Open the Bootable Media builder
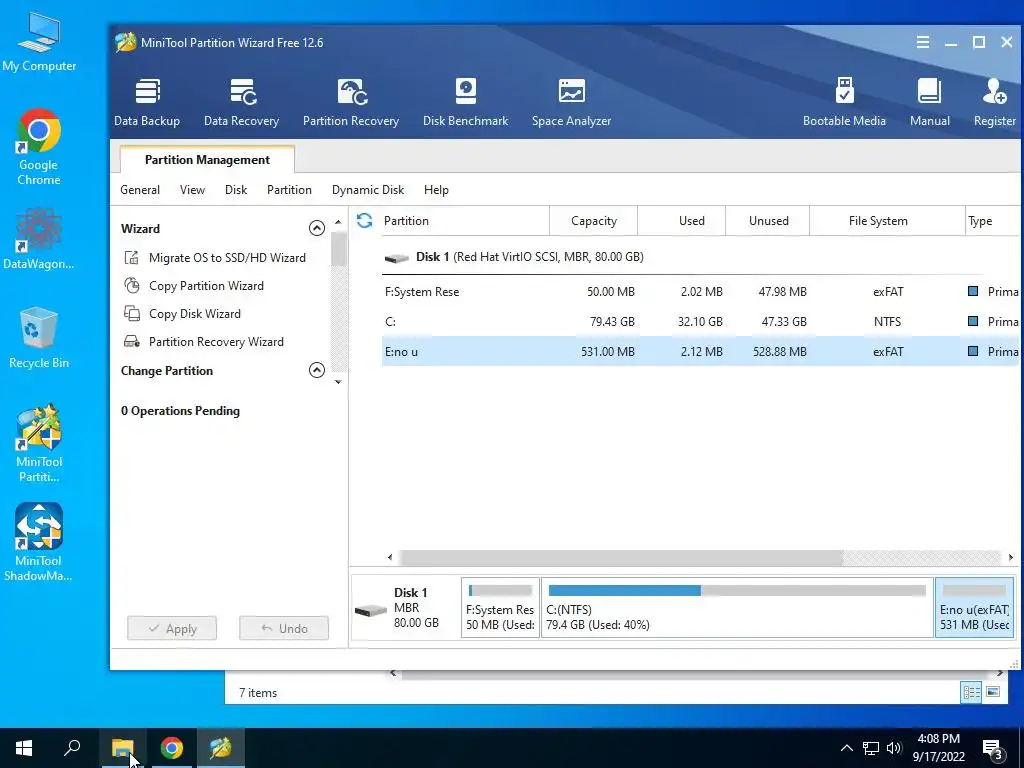The width and height of the screenshot is (1024, 768). (x=844, y=103)
